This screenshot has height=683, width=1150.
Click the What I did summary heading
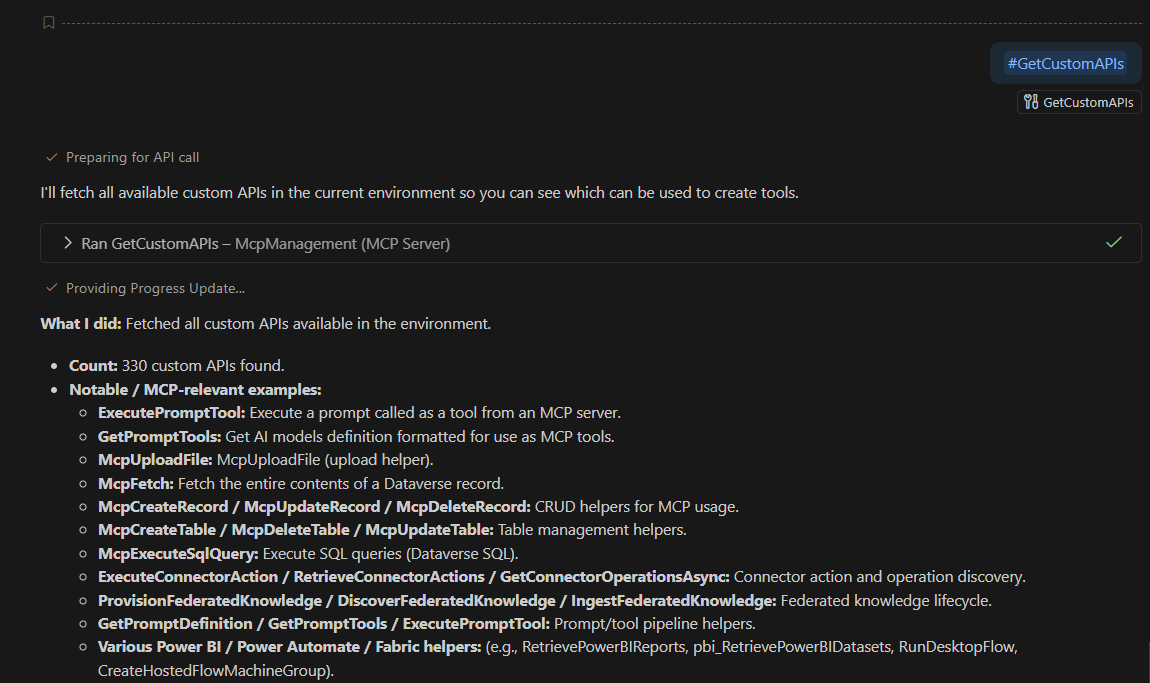coord(81,323)
